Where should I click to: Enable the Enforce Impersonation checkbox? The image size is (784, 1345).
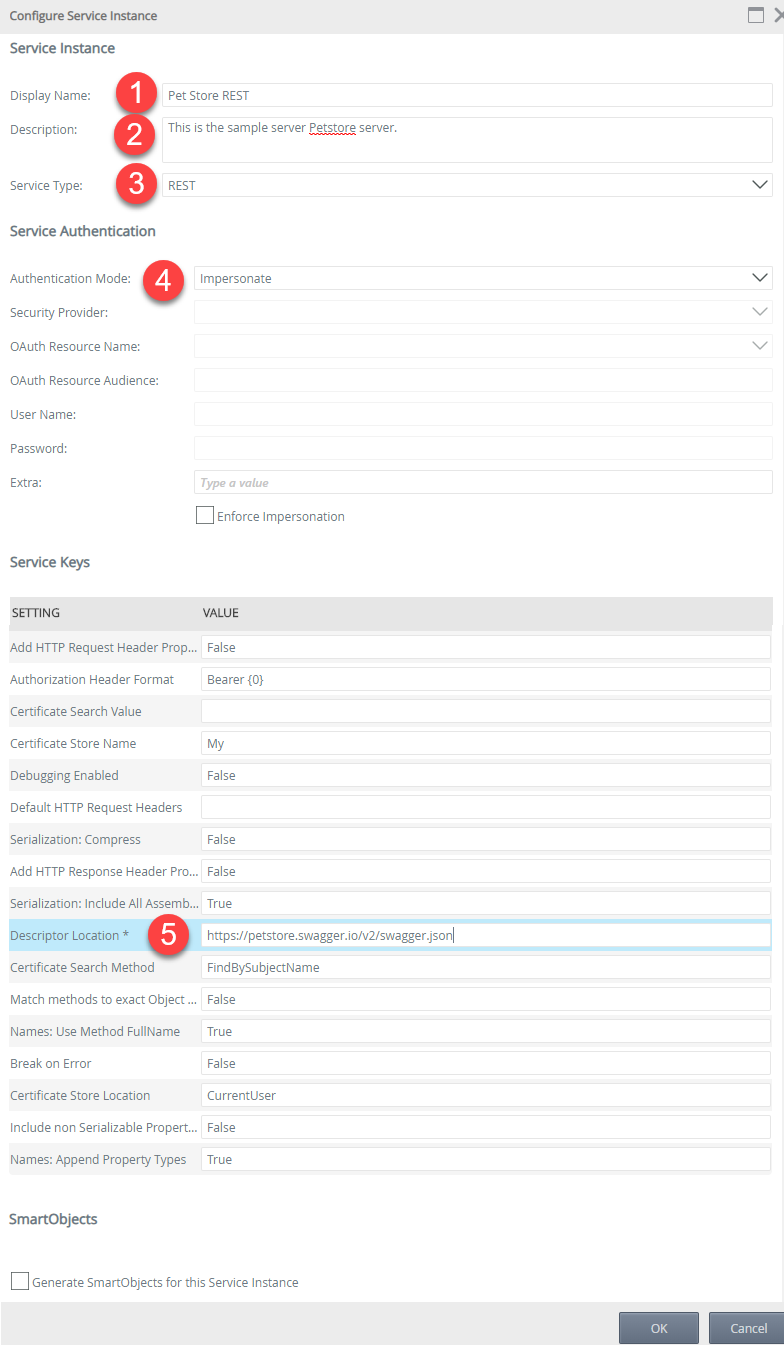coord(205,516)
